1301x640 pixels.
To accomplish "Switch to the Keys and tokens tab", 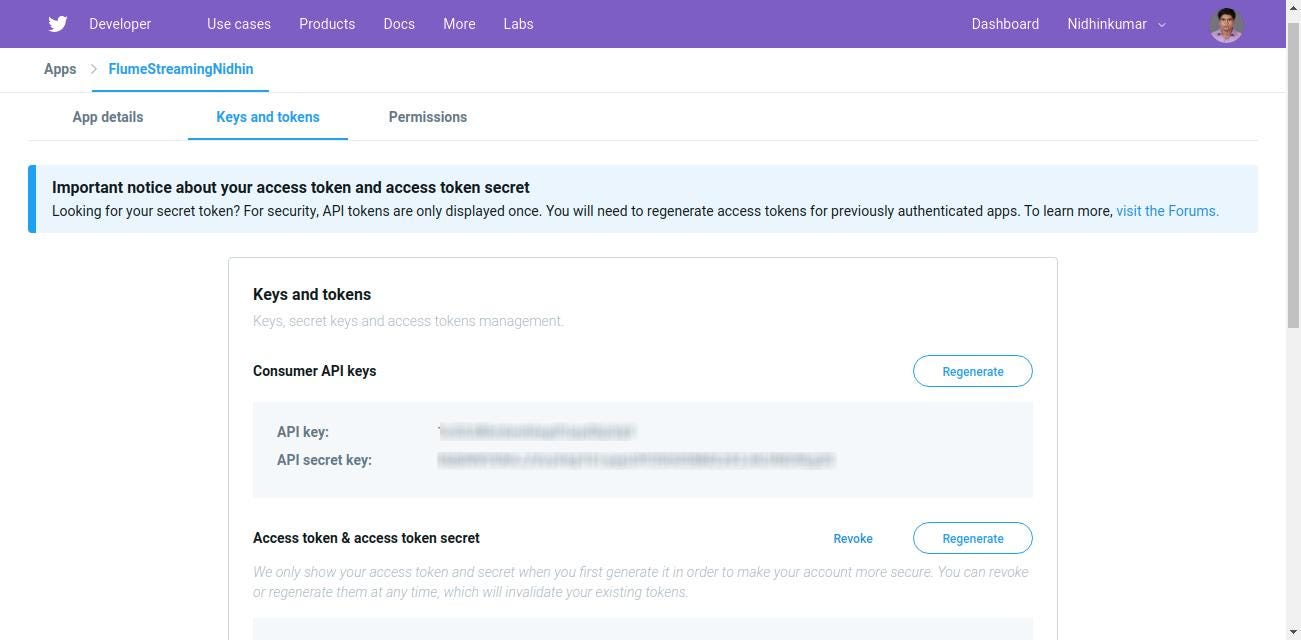I will [x=268, y=117].
